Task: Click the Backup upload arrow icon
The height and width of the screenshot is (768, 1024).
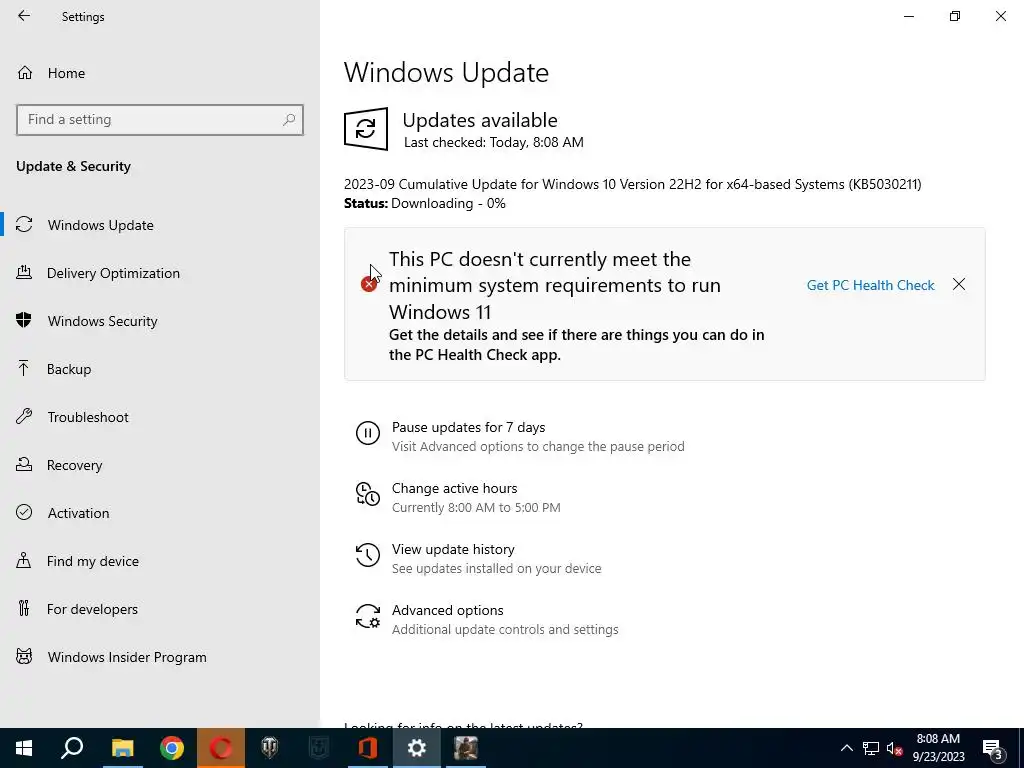Action: pos(24,368)
